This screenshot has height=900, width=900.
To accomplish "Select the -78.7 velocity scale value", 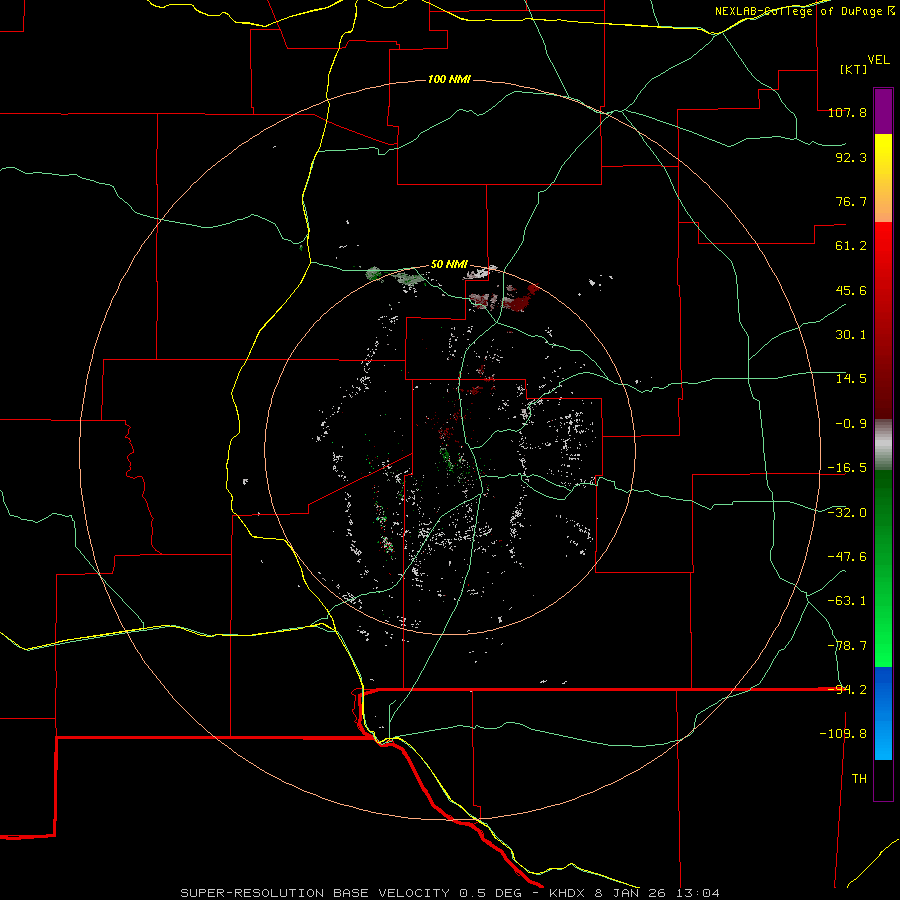I will tap(847, 646).
